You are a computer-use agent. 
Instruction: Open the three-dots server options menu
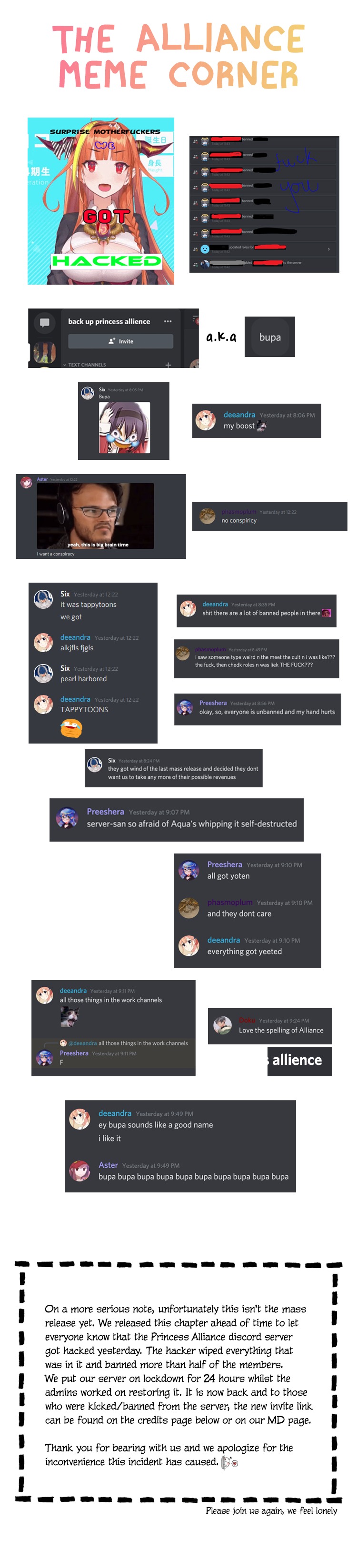pyautogui.click(x=168, y=321)
